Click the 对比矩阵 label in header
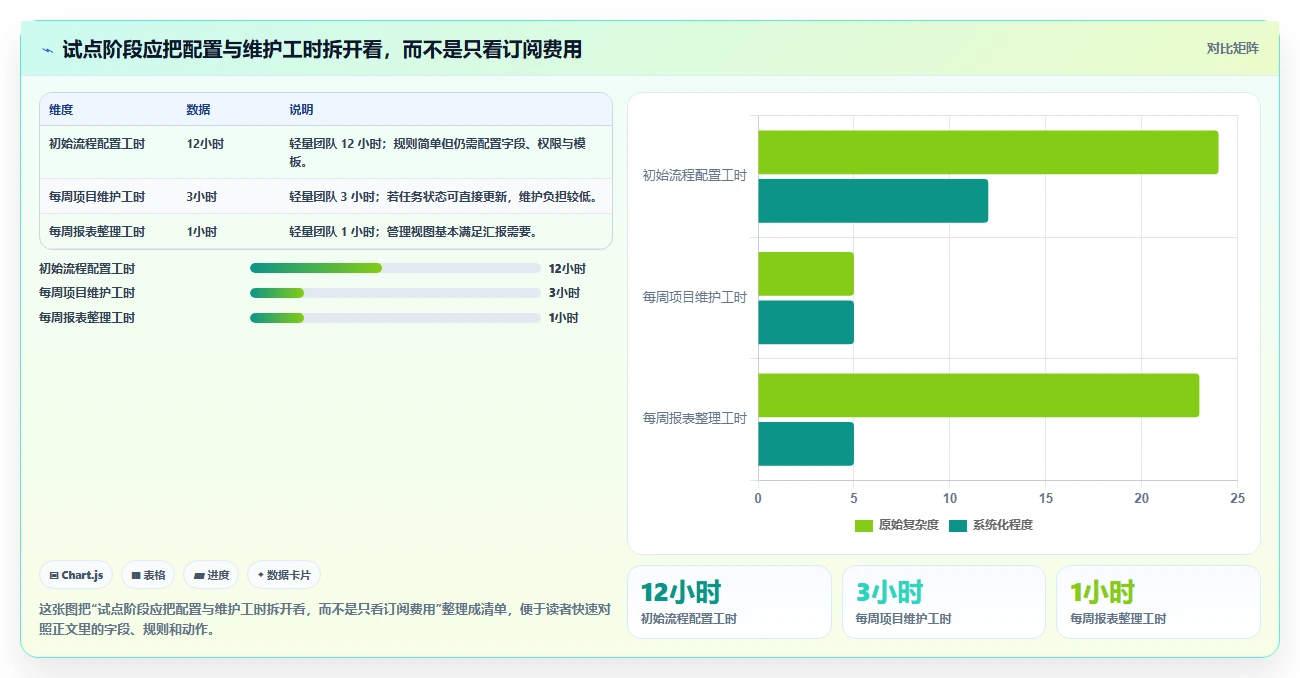This screenshot has width=1300, height=678. point(1232,48)
